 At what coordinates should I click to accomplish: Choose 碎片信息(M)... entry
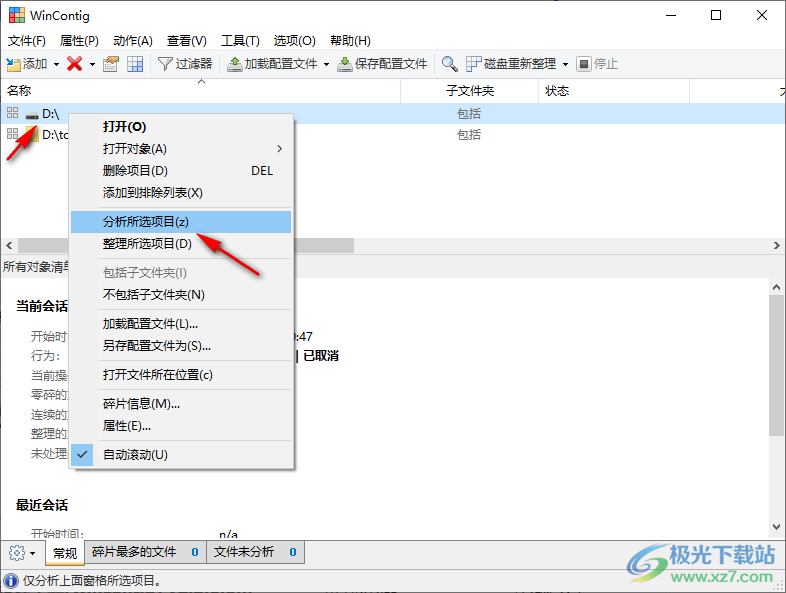[181, 404]
